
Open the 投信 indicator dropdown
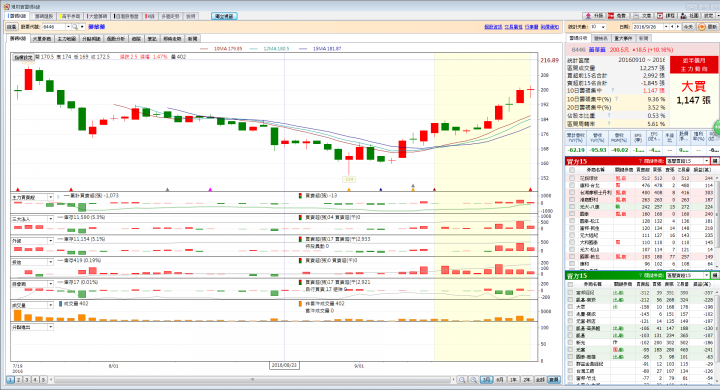pos(51,262)
